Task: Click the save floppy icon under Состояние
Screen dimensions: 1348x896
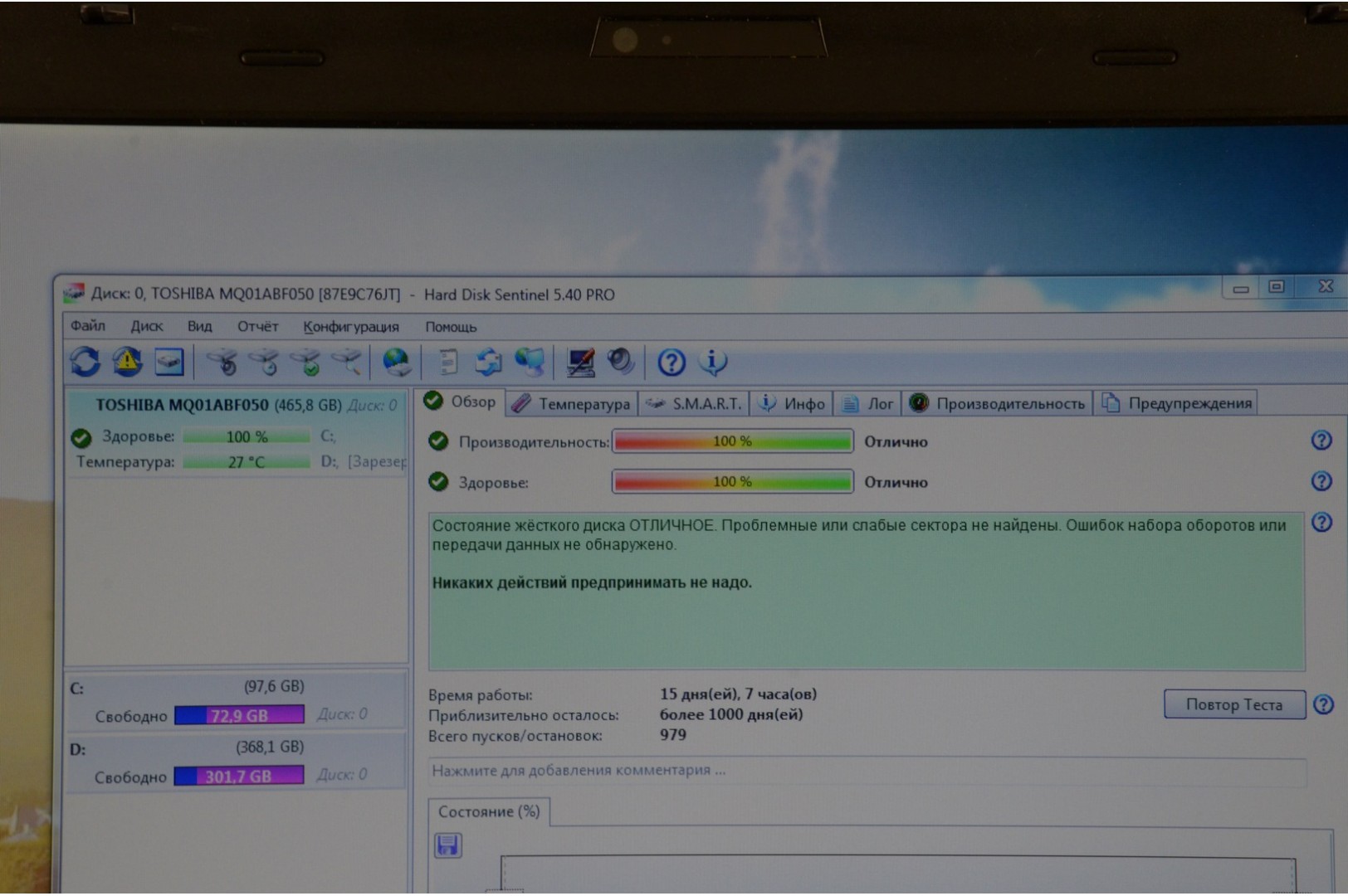Action: (448, 845)
